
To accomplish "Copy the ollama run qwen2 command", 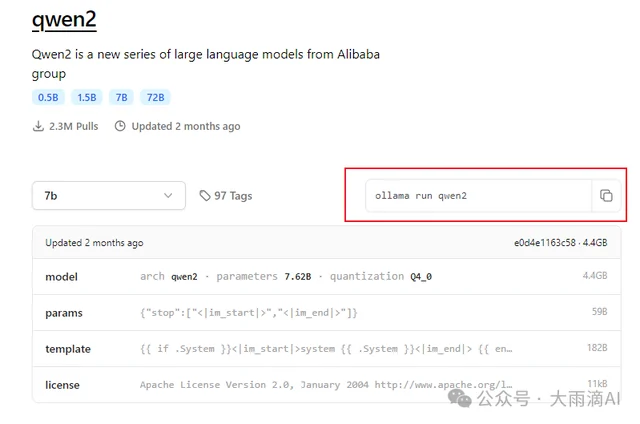I will [x=606, y=196].
